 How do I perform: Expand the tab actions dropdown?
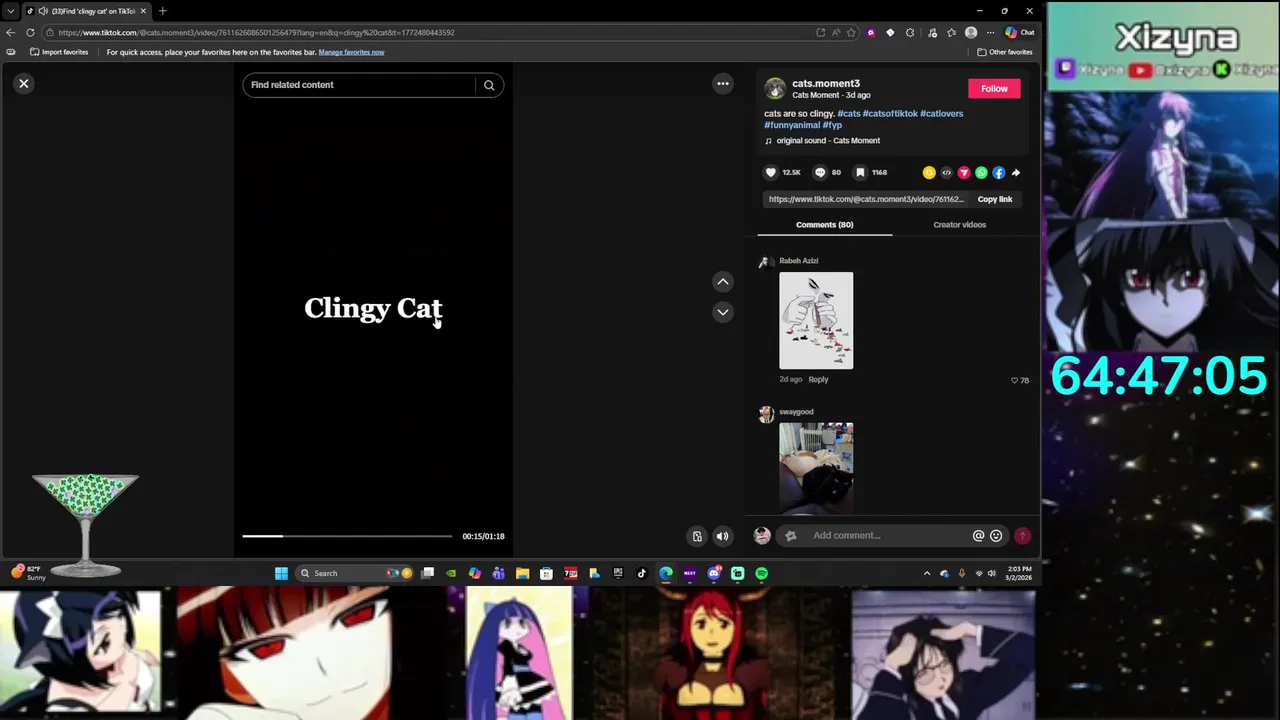(x=10, y=11)
